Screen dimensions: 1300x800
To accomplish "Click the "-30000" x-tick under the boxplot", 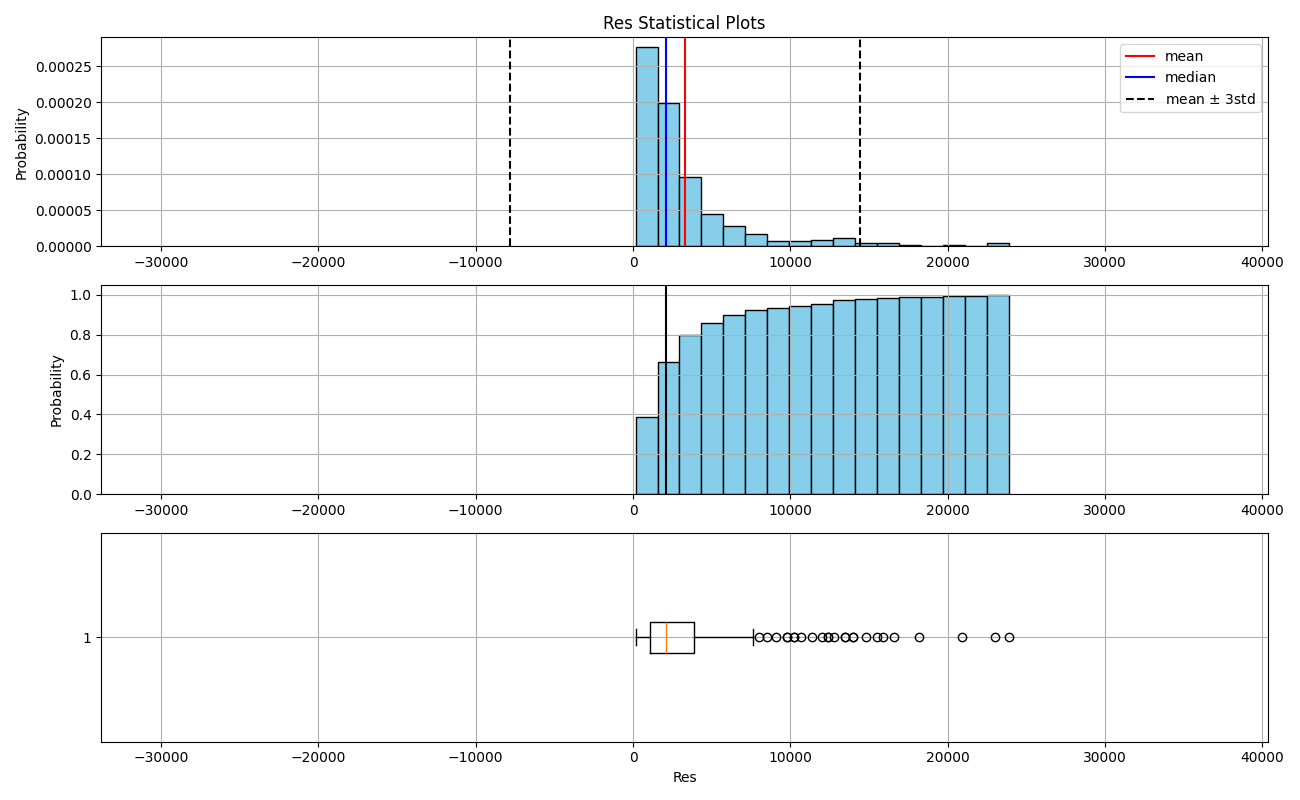I will point(161,757).
